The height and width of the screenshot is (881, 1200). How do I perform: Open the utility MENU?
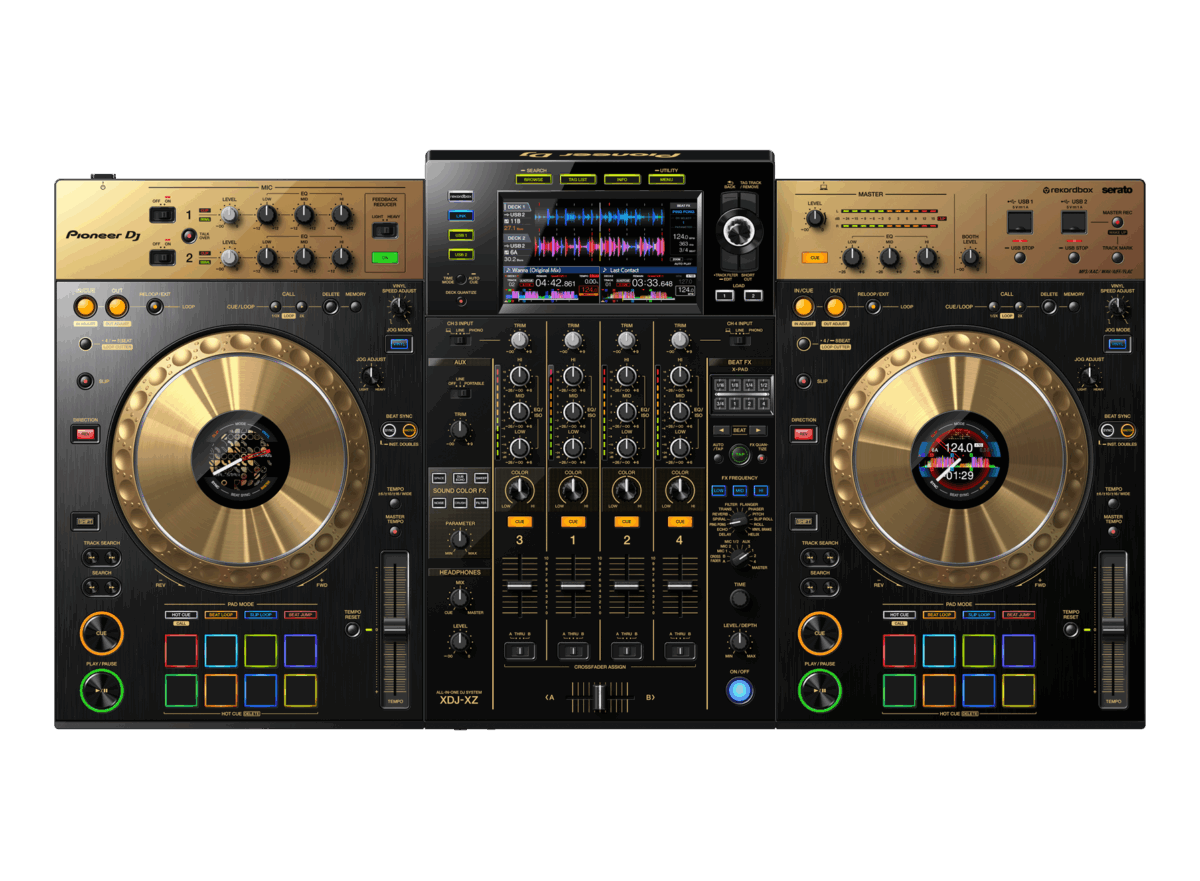click(x=665, y=179)
